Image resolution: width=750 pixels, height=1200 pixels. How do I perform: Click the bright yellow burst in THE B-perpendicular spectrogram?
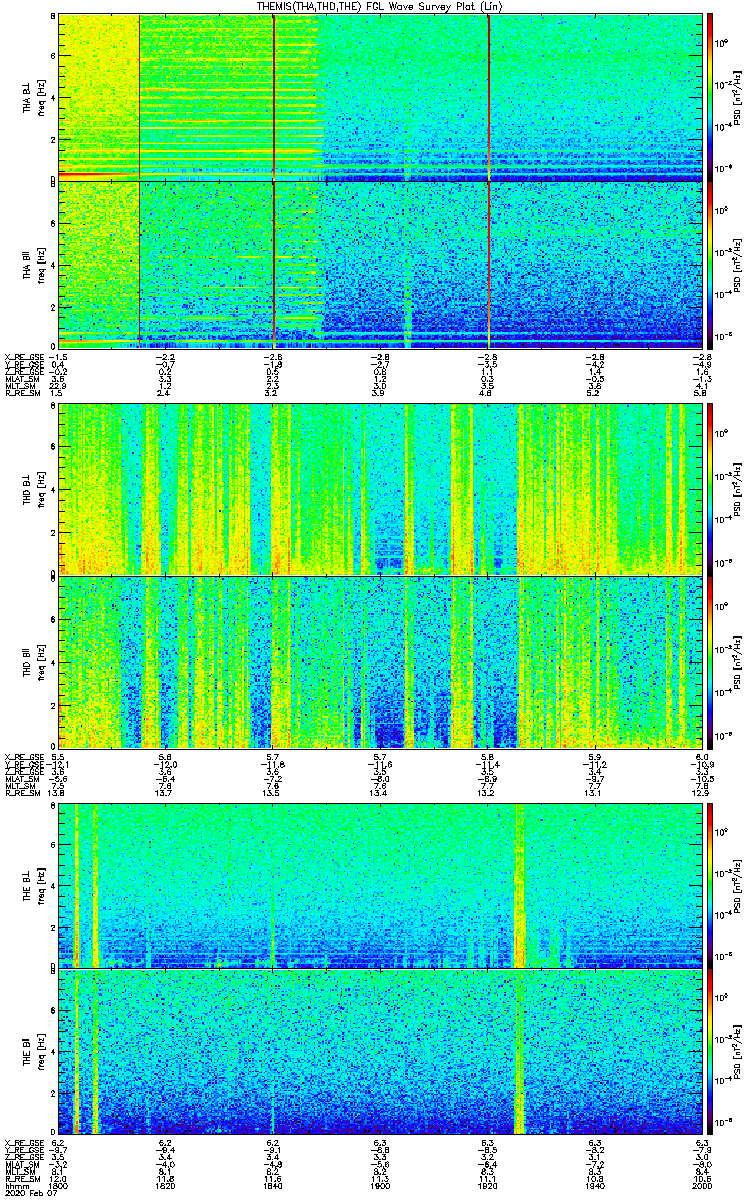519,885
